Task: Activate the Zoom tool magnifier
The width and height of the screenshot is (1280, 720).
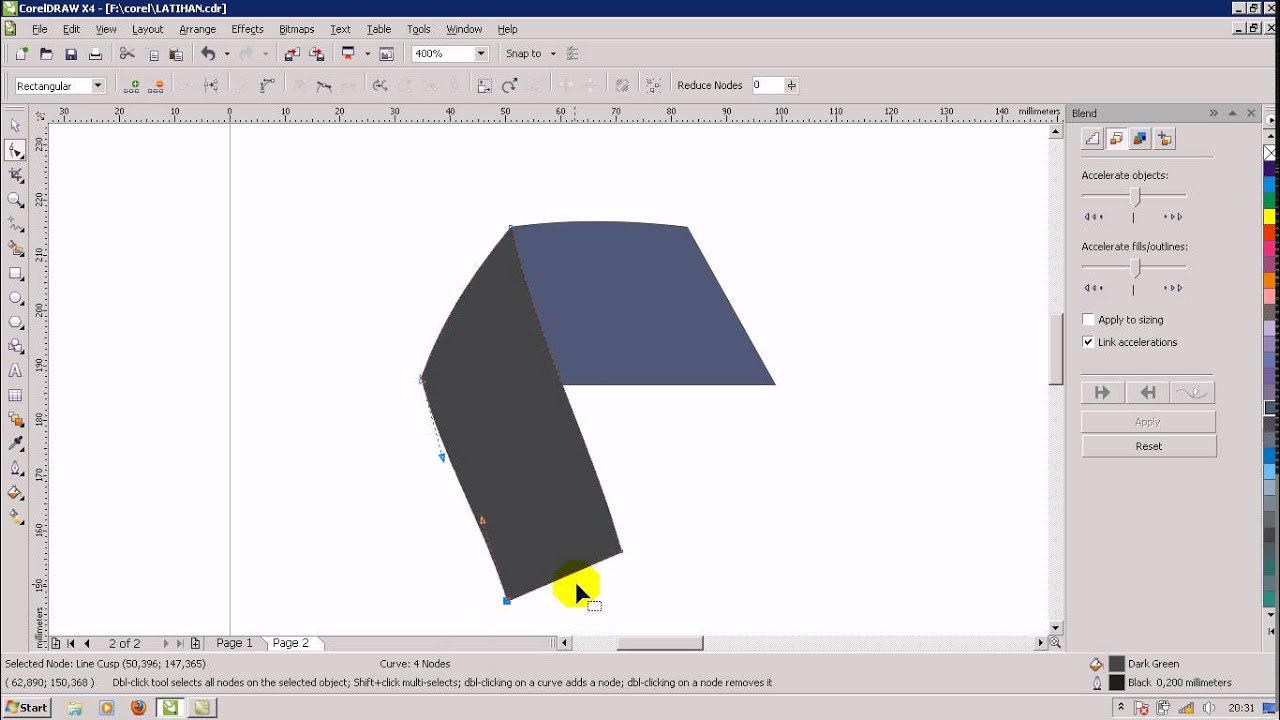Action: 15,200
